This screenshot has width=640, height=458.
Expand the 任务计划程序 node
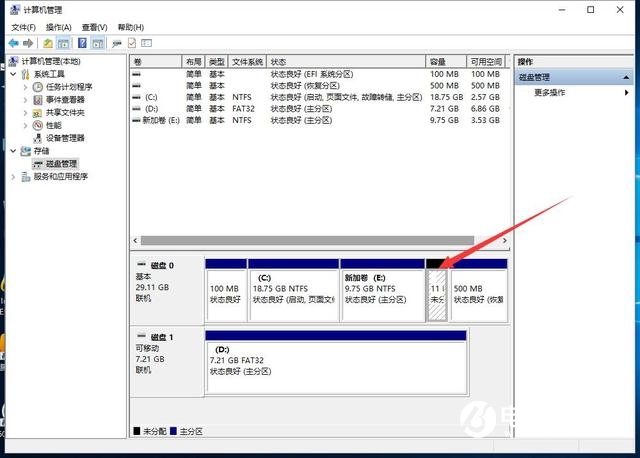[25, 87]
